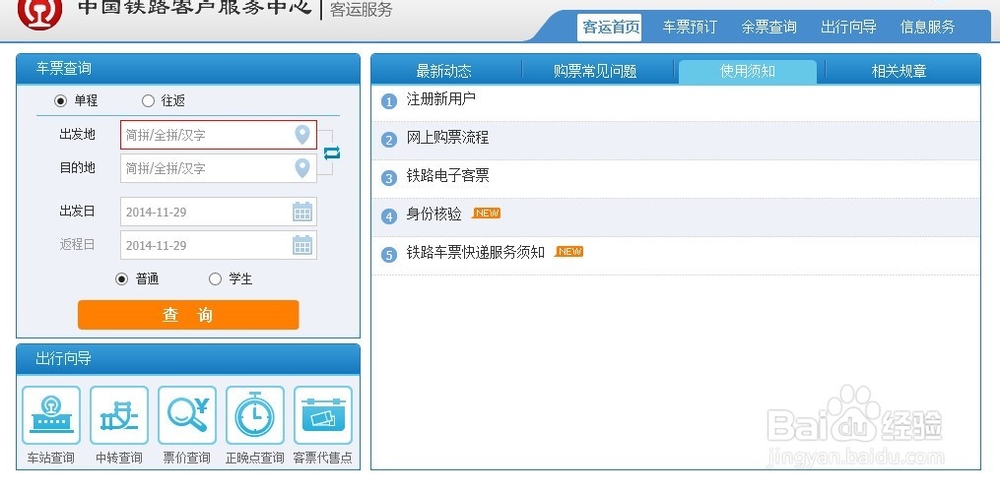Open 余票查询 in top navigation

pyautogui.click(x=768, y=27)
